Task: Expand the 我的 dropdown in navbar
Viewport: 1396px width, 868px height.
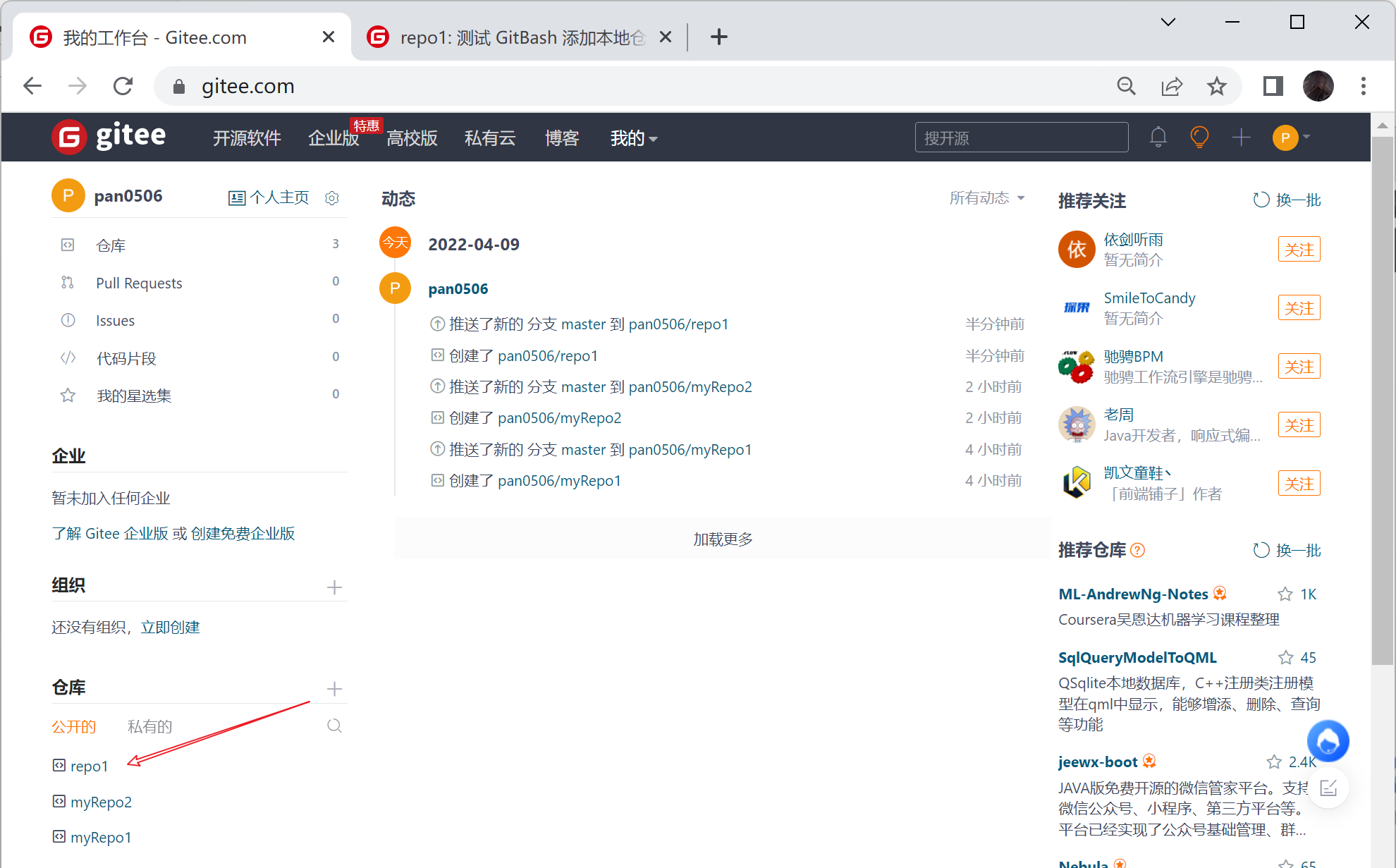Action: pos(633,138)
